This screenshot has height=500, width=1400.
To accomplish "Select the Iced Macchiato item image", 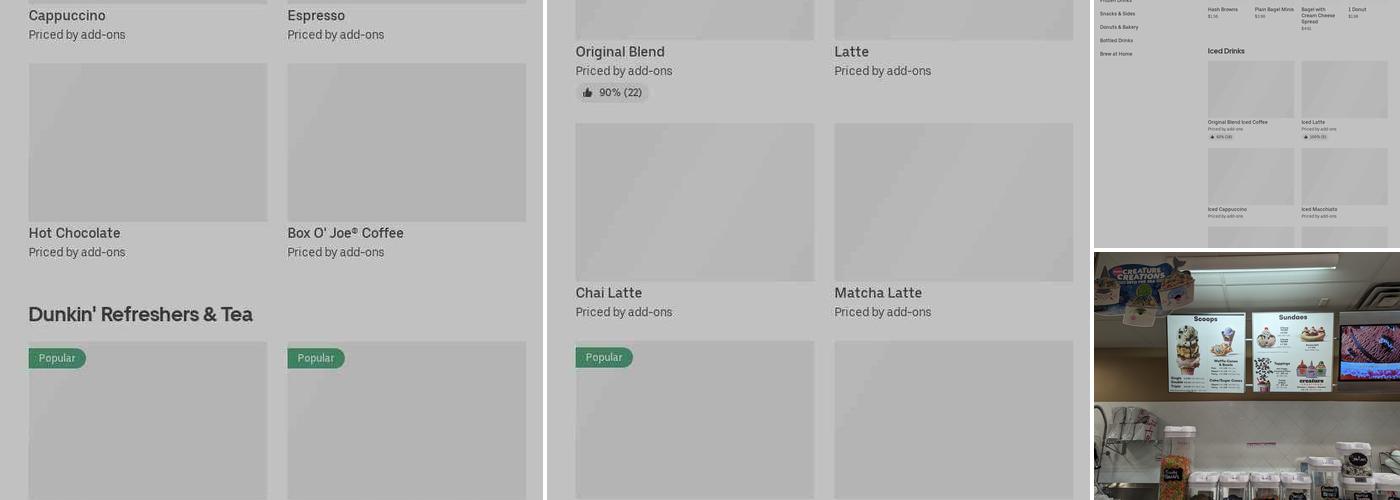I will coord(1344,176).
